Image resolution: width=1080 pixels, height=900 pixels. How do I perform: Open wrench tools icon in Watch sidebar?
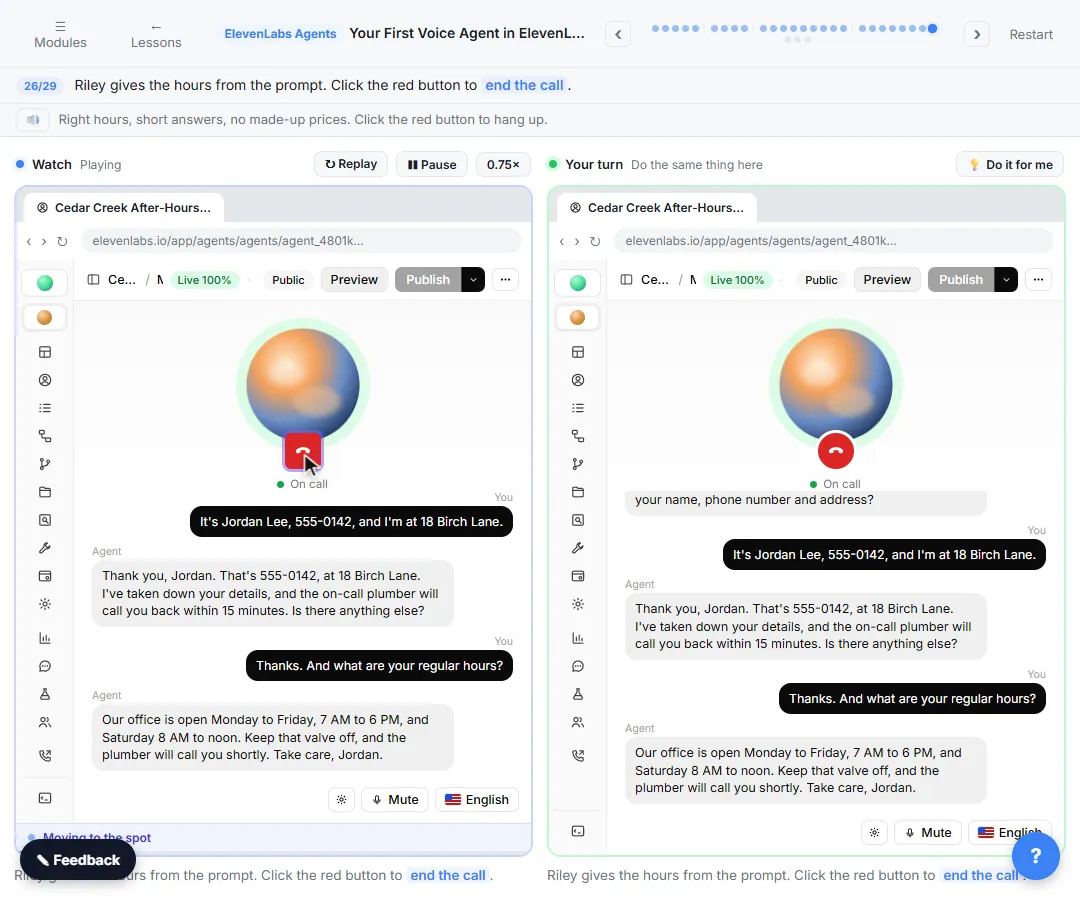[x=45, y=548]
